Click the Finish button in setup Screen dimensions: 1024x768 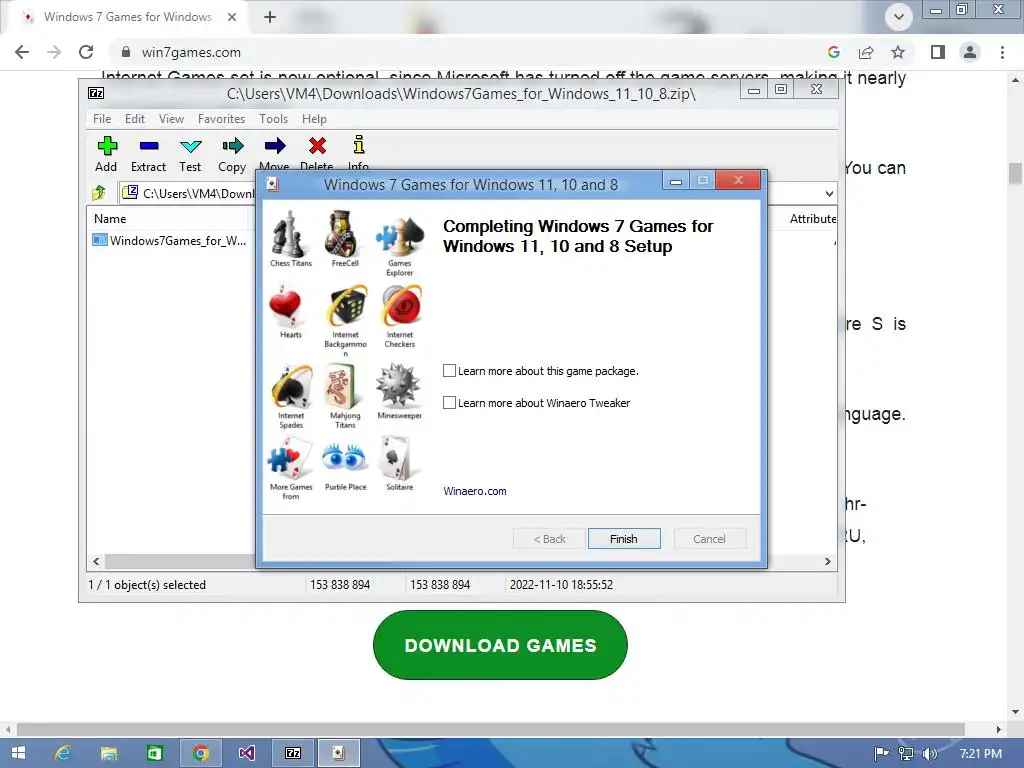coord(624,539)
